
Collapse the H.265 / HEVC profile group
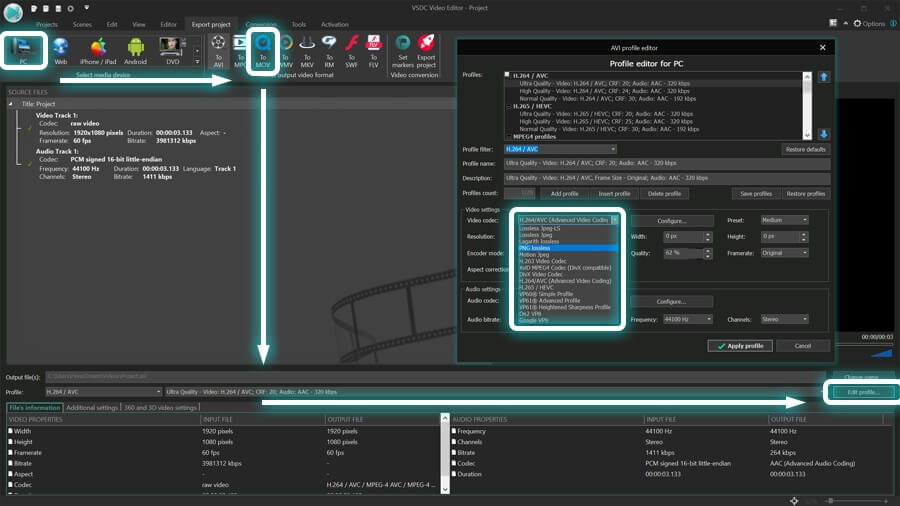tap(509, 106)
